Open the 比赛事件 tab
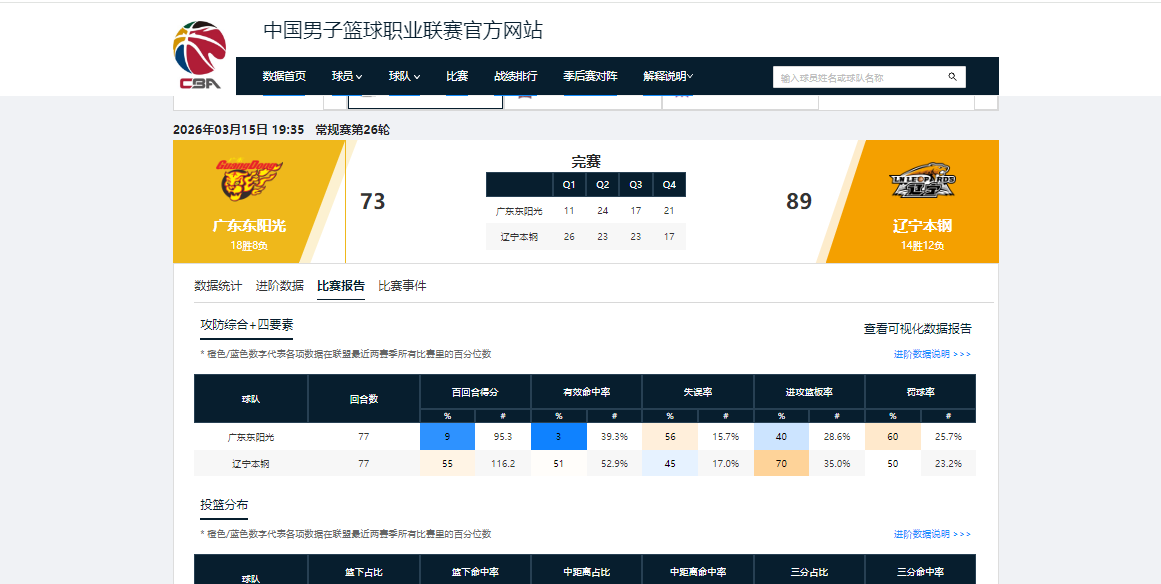The width and height of the screenshot is (1161, 584). (404, 285)
